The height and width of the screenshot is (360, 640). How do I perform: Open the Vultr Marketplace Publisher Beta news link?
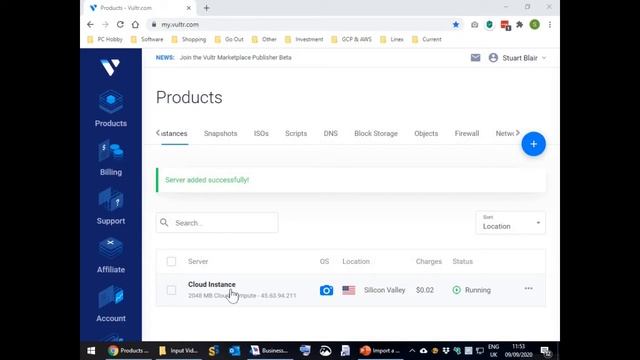pyautogui.click(x=236, y=58)
